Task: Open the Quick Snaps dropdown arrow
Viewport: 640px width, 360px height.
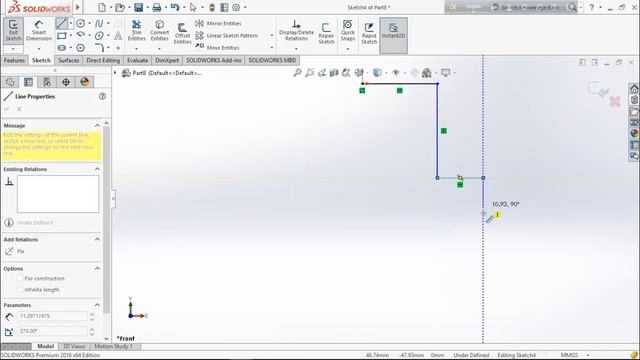Action: coord(347,49)
